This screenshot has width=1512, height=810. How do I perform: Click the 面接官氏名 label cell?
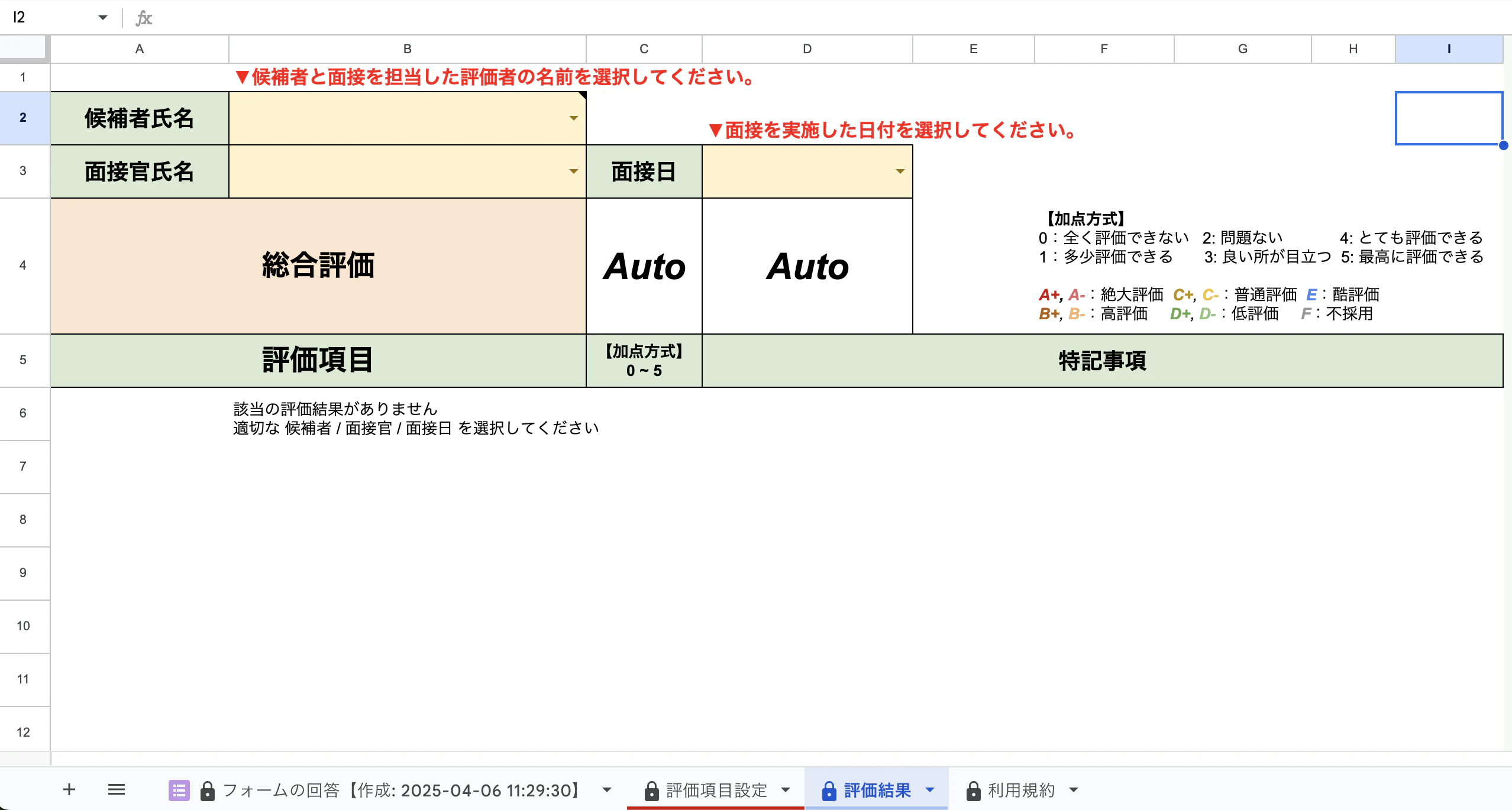pos(140,171)
